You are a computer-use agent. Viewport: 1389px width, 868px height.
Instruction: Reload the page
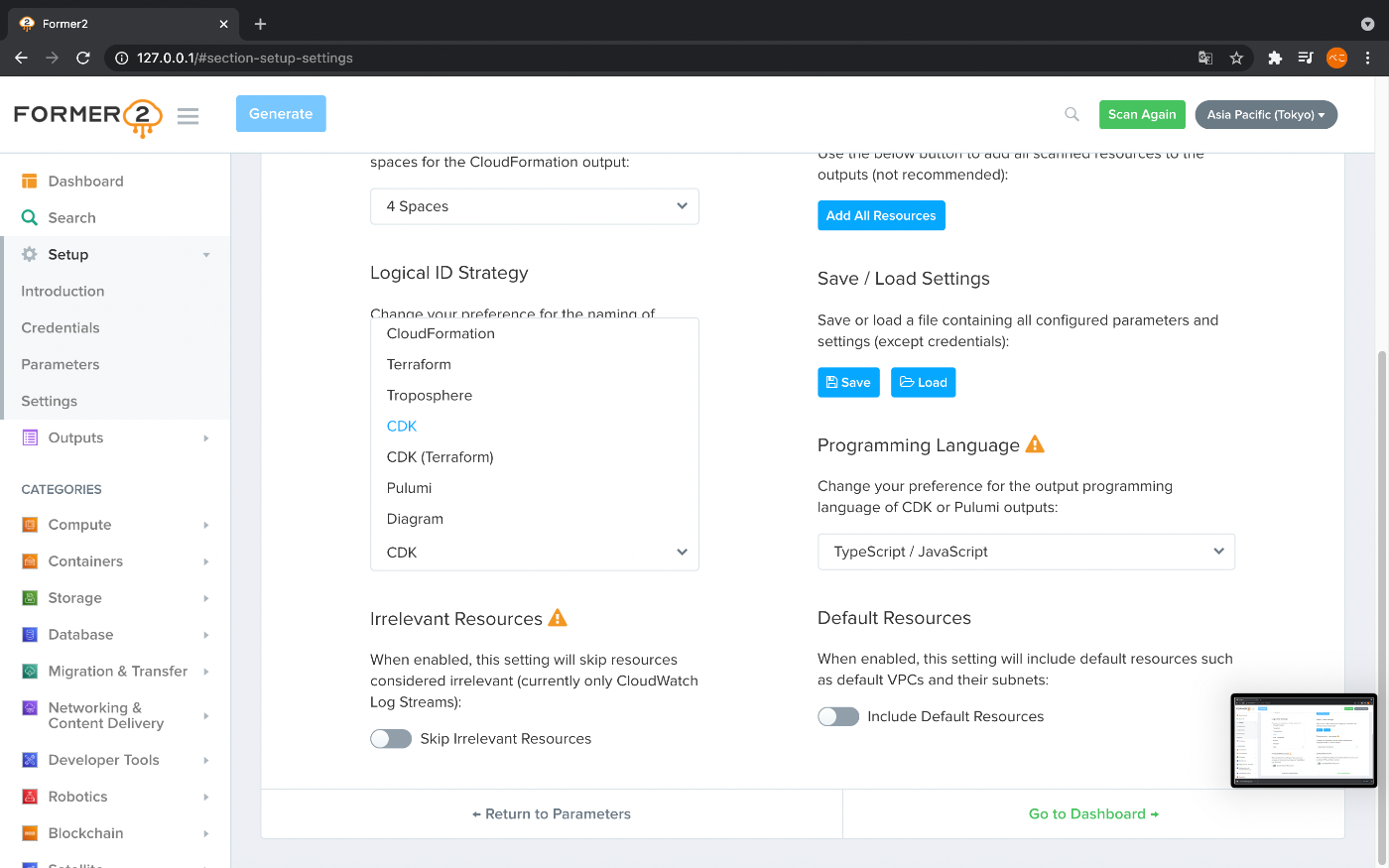[83, 58]
